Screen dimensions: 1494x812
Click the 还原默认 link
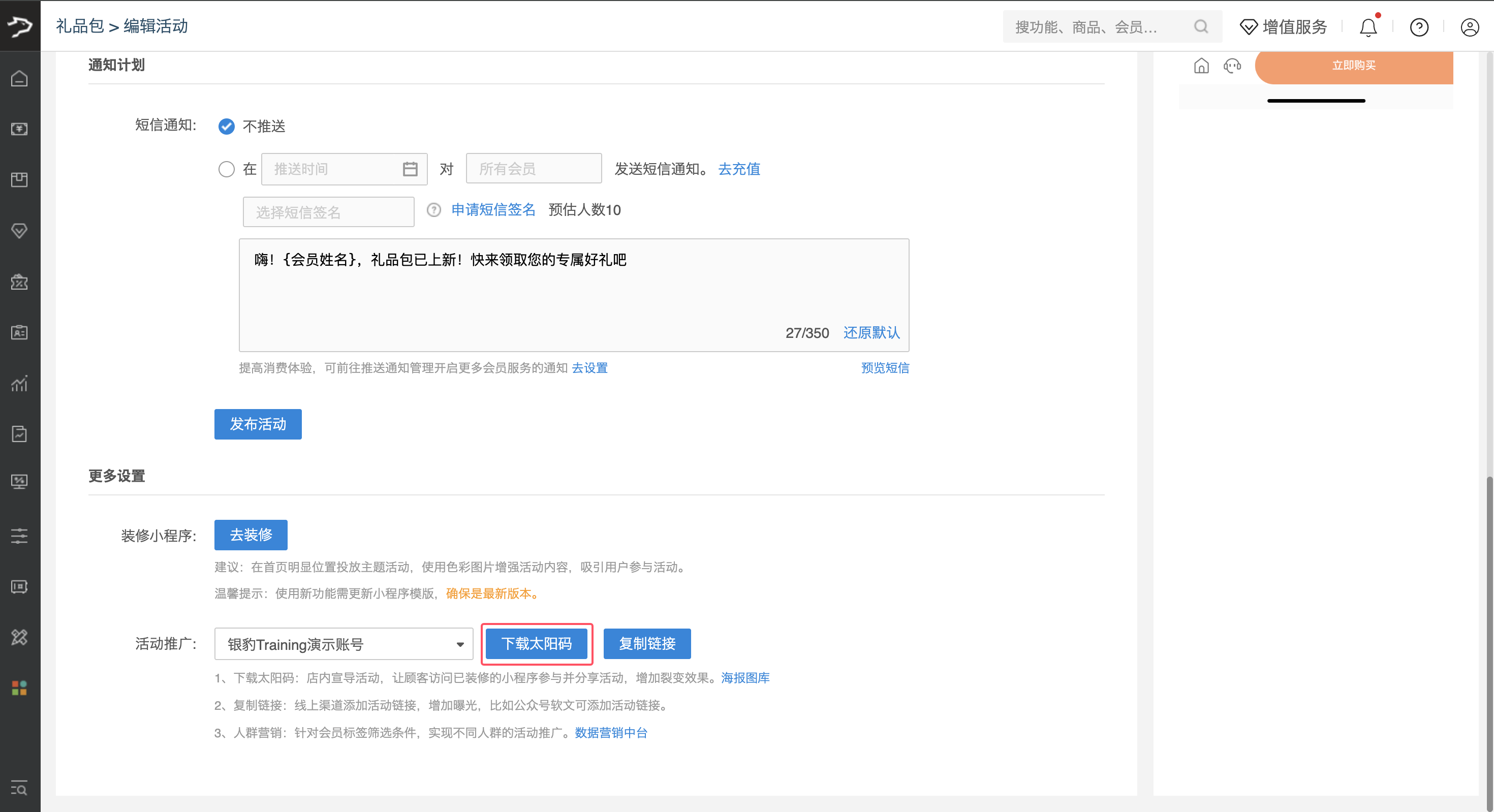pos(871,333)
